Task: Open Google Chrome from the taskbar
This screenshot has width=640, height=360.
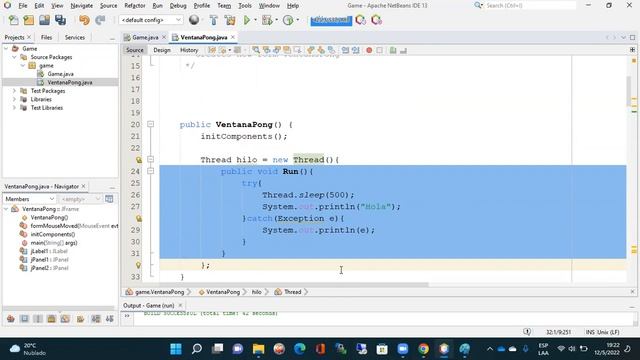Action: [x=423, y=349]
